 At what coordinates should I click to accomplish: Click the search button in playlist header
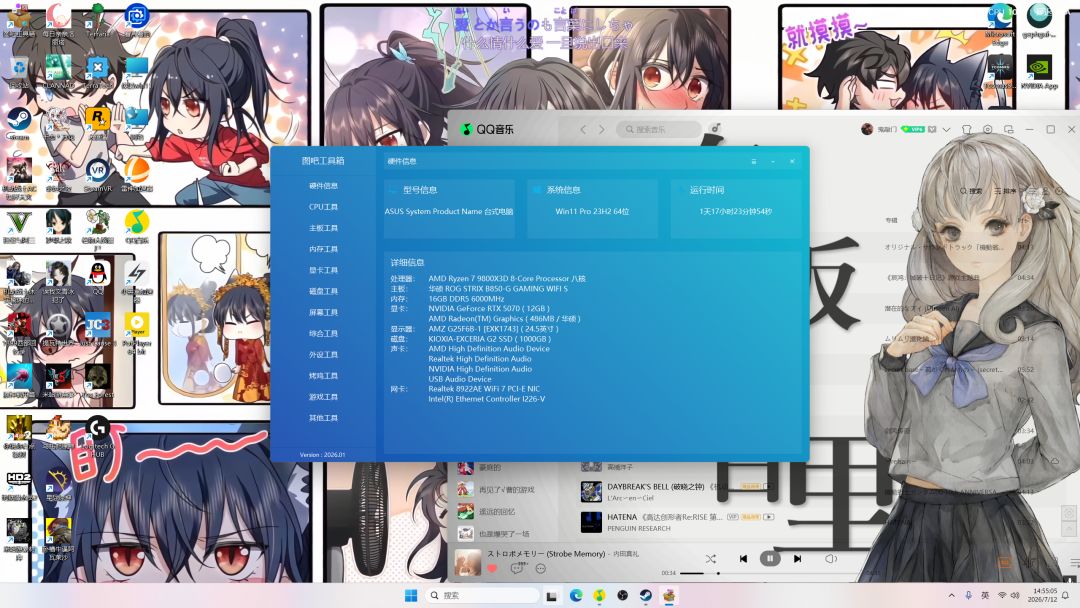click(x=971, y=191)
